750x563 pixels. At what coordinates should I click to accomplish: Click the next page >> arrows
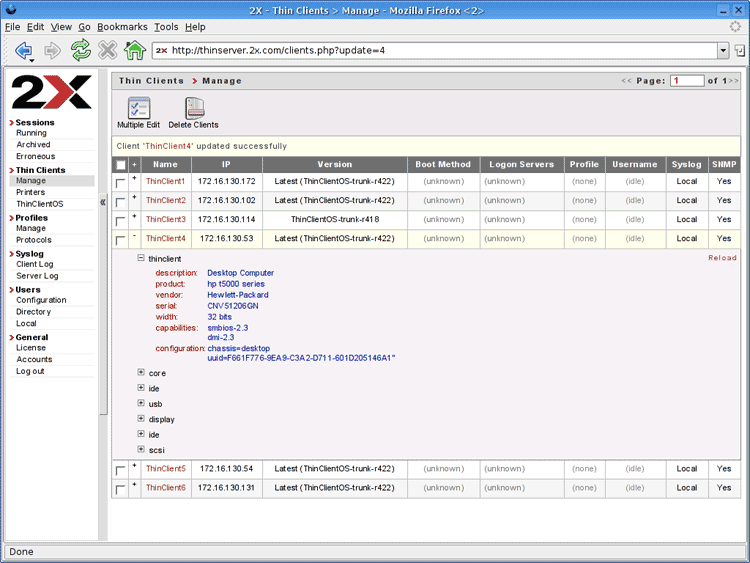(733, 81)
